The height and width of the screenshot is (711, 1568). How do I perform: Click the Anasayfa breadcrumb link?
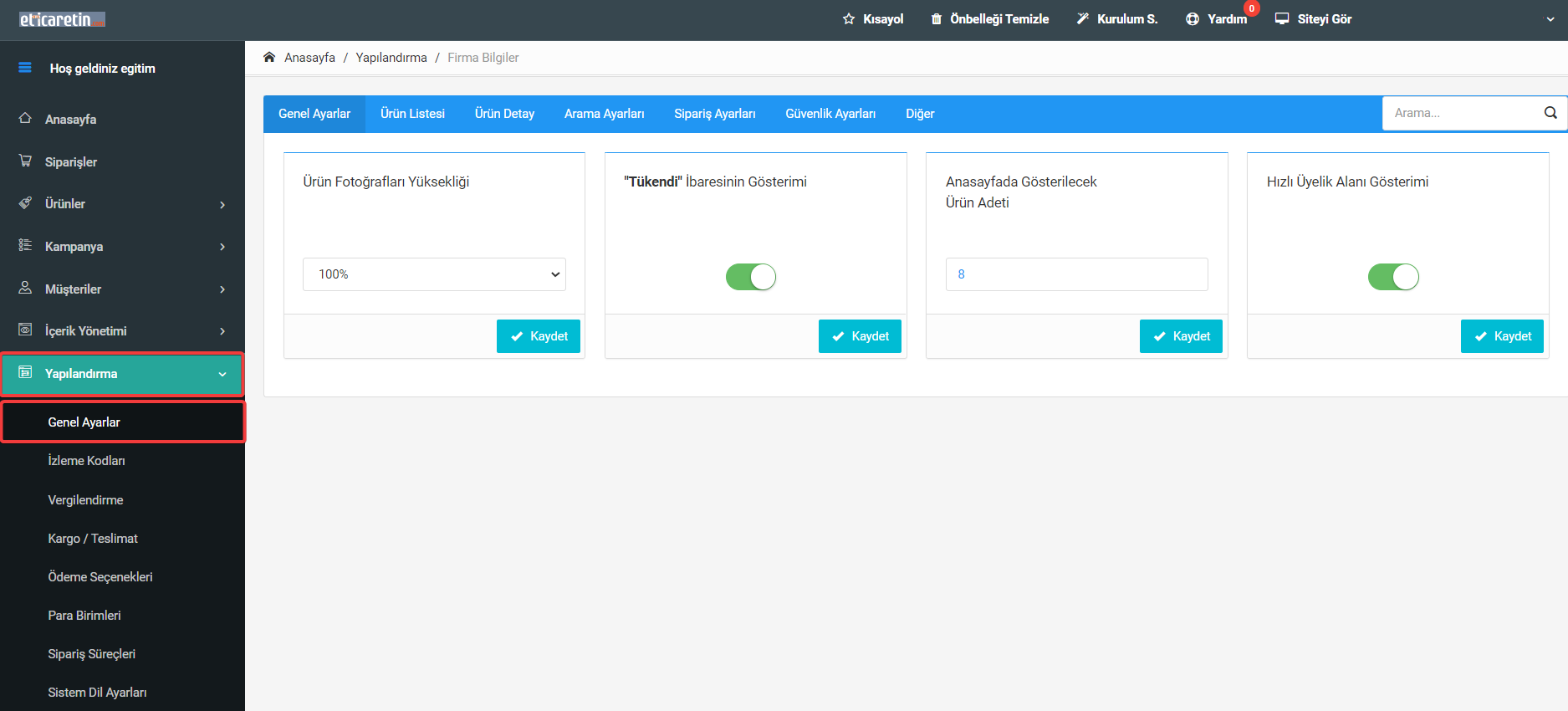pyautogui.click(x=309, y=58)
